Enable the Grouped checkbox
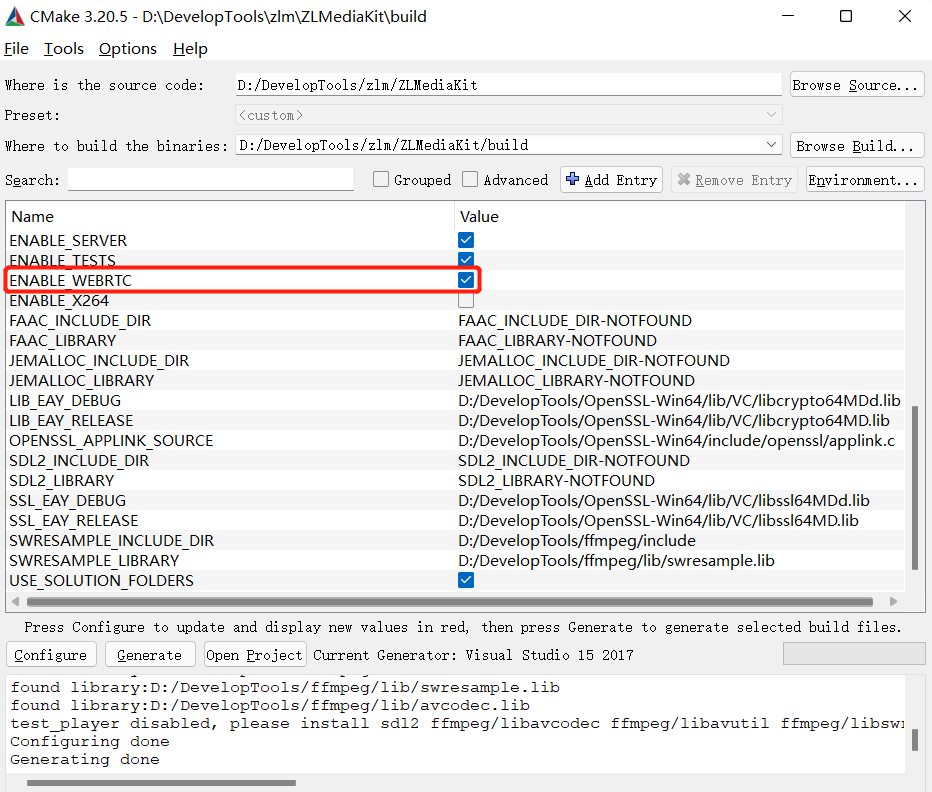 [x=381, y=179]
